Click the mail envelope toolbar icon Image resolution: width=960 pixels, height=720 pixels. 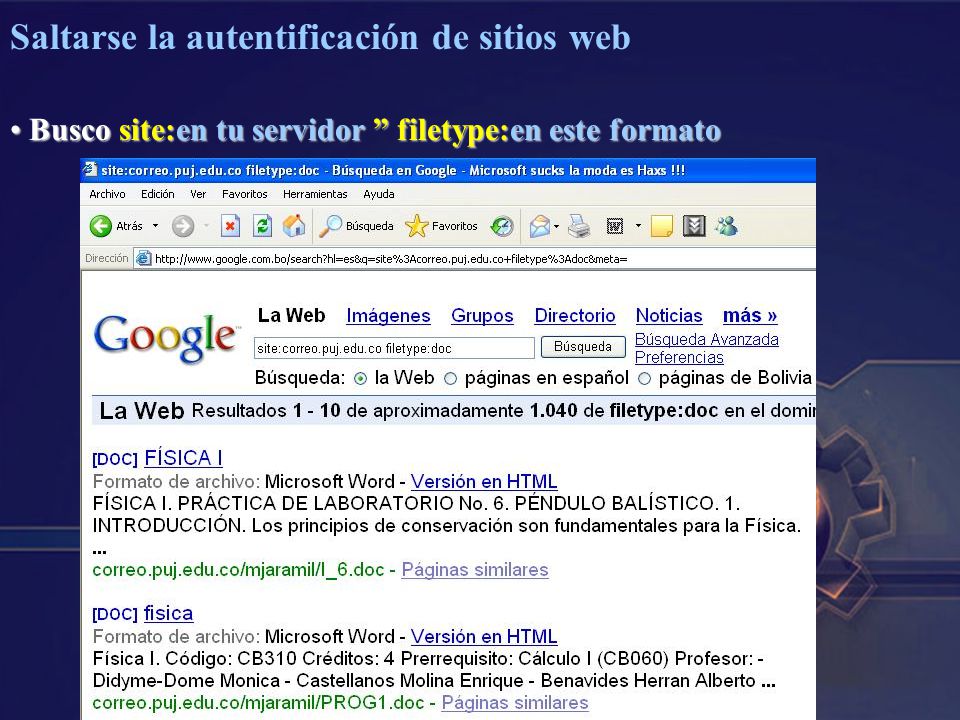(x=539, y=226)
